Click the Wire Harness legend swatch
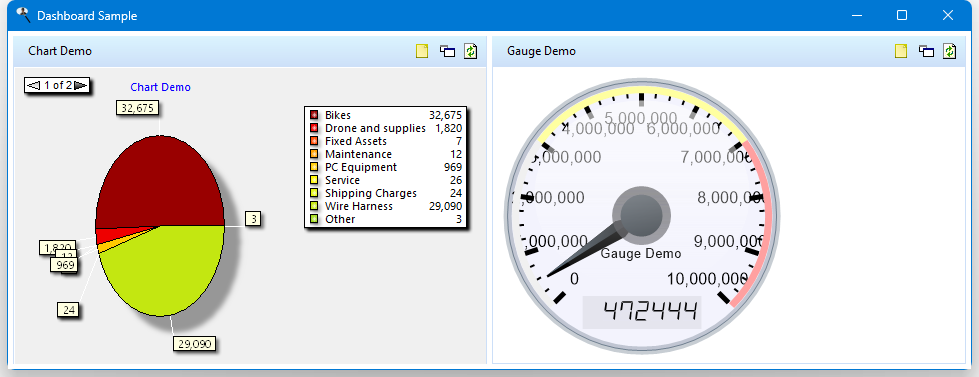The width and height of the screenshot is (979, 377). (313, 206)
